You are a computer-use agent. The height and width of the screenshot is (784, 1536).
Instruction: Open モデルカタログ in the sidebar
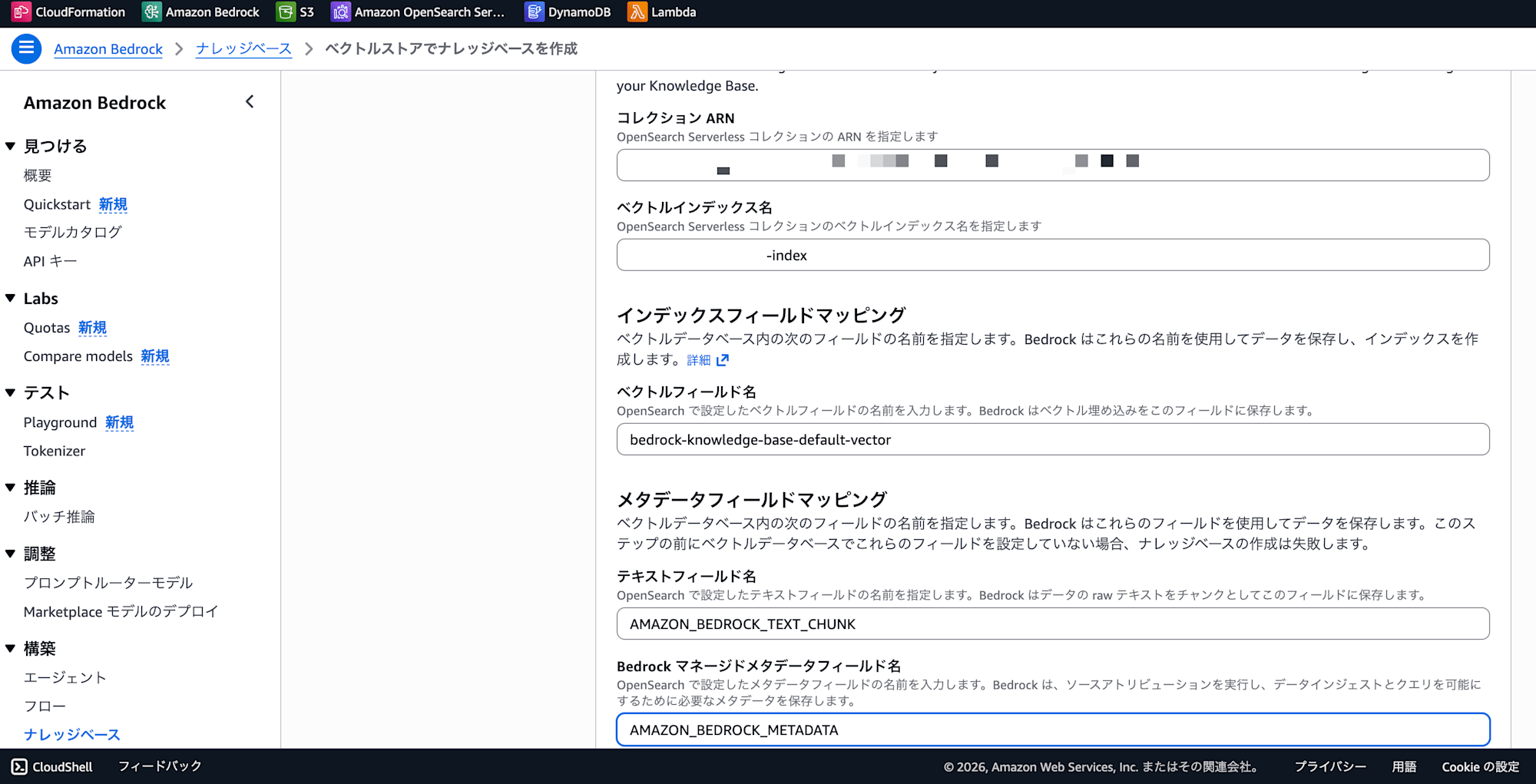click(73, 232)
